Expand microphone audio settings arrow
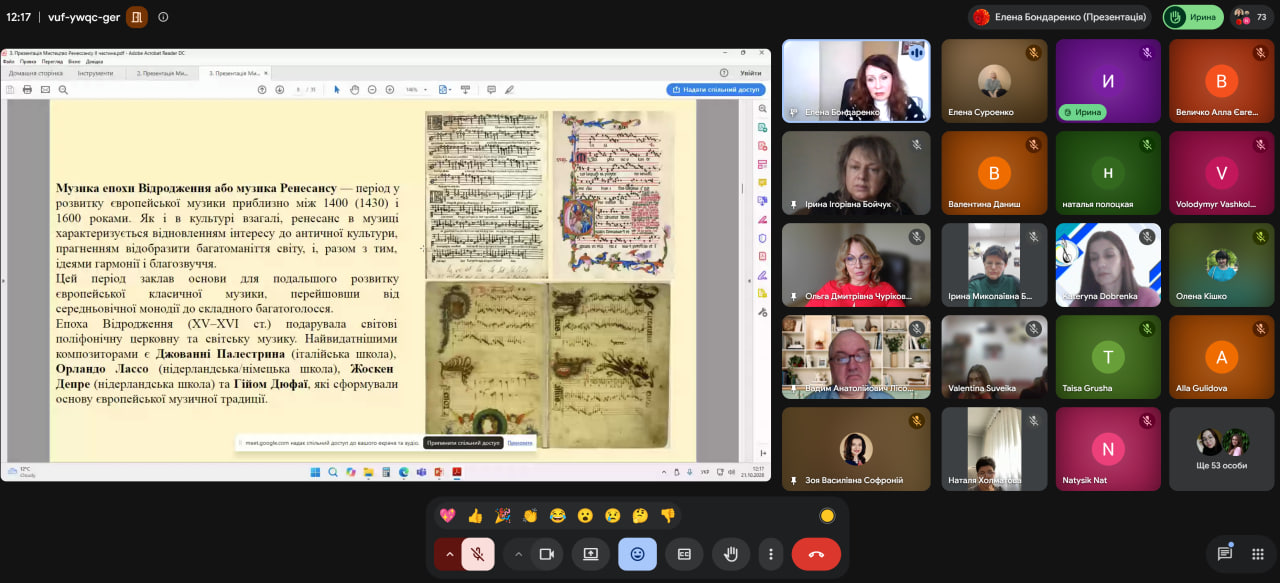The image size is (1280, 583). point(449,554)
